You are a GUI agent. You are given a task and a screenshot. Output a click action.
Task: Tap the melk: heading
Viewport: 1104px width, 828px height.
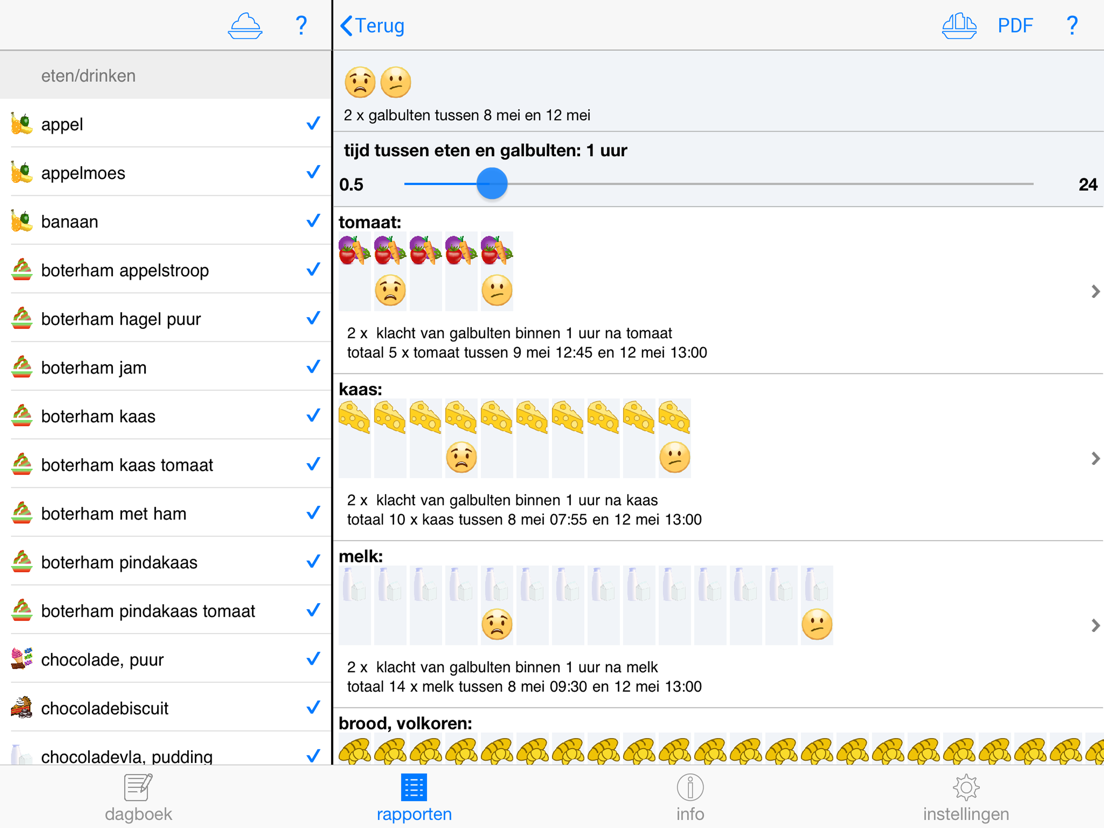(360, 556)
